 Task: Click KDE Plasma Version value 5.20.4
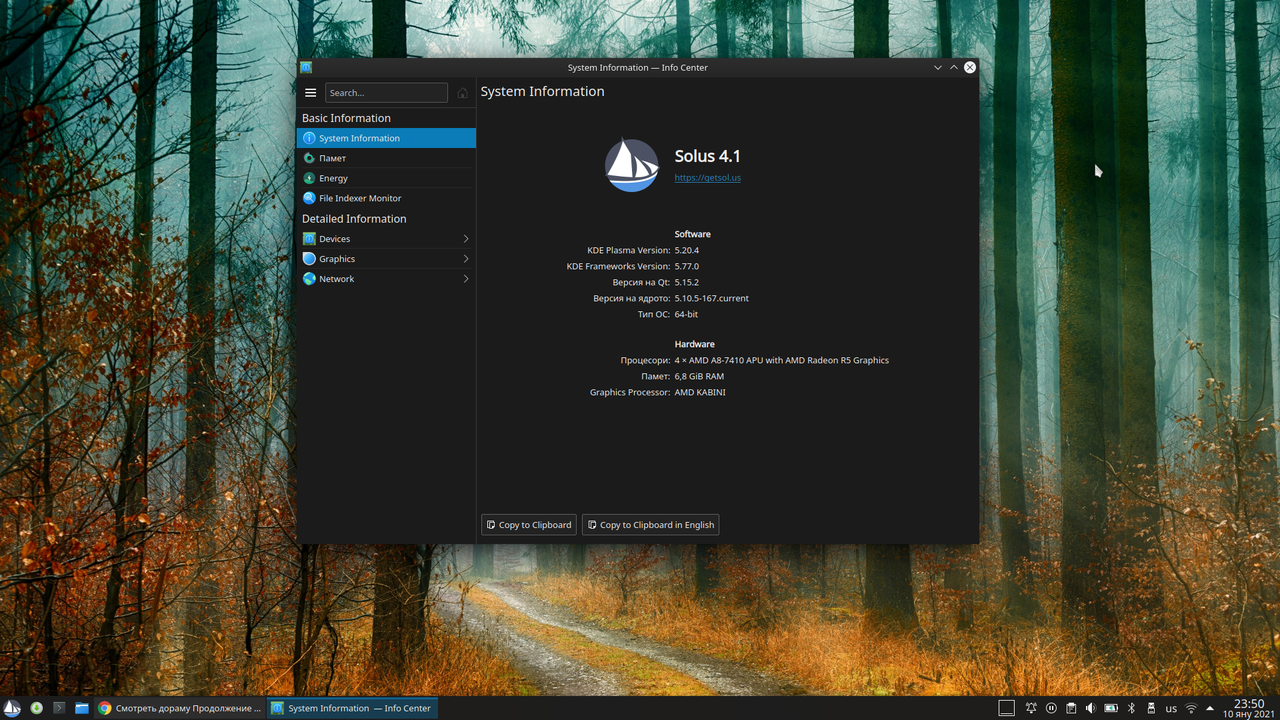tap(687, 250)
